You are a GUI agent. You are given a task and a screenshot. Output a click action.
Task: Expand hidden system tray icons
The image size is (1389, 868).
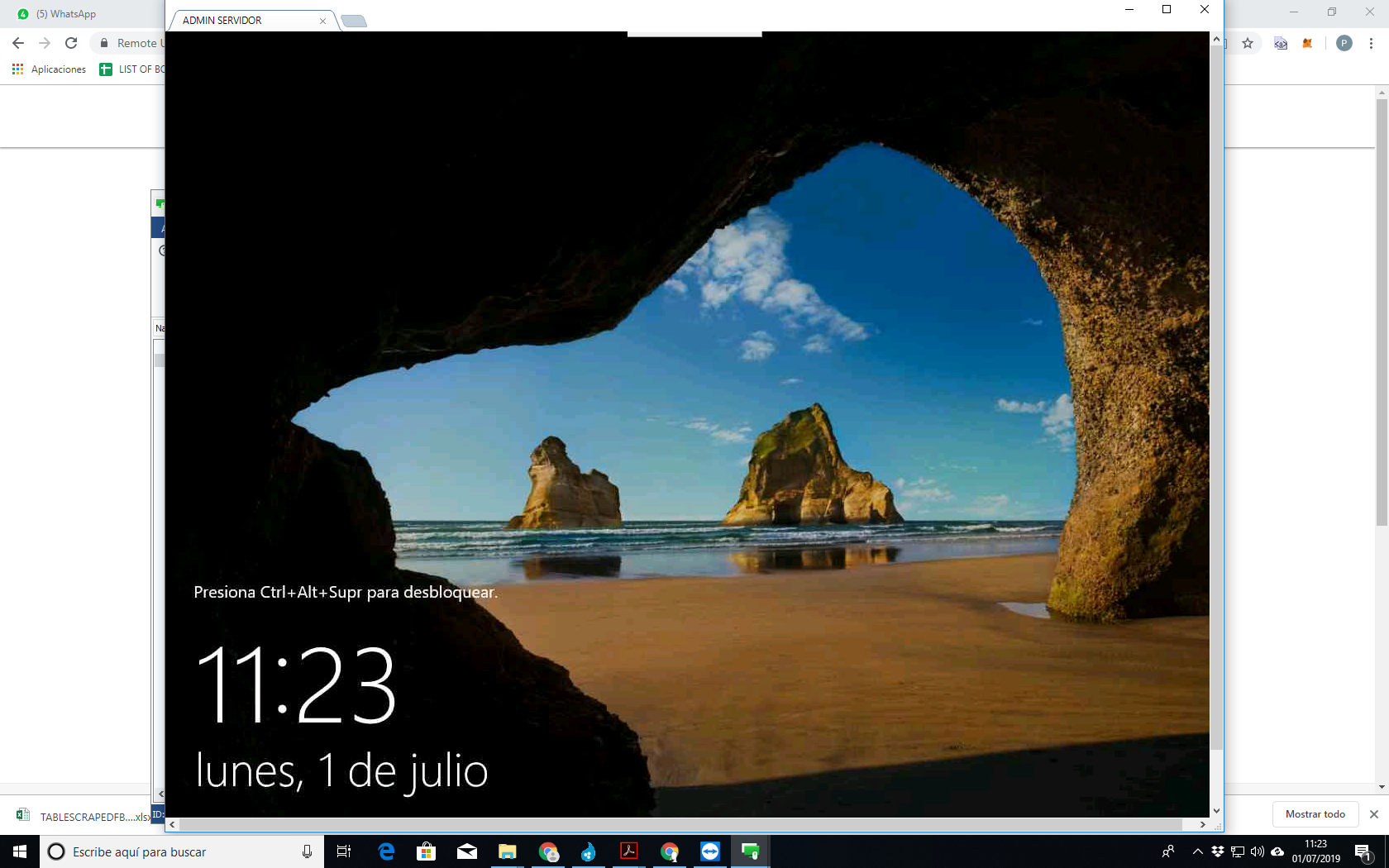coord(1197,851)
